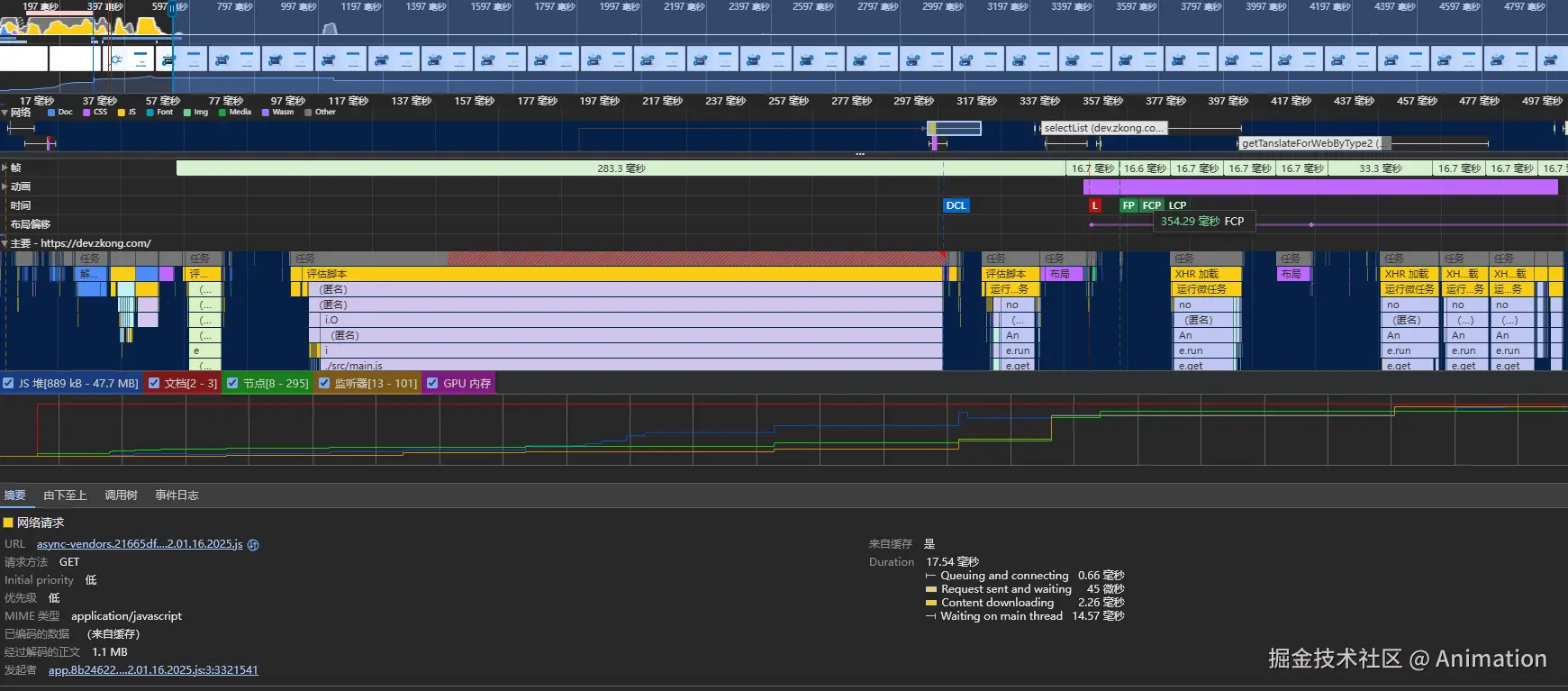Uncheck the JS 堆 memory checkbox
The width and height of the screenshot is (1568, 691).
(8, 383)
